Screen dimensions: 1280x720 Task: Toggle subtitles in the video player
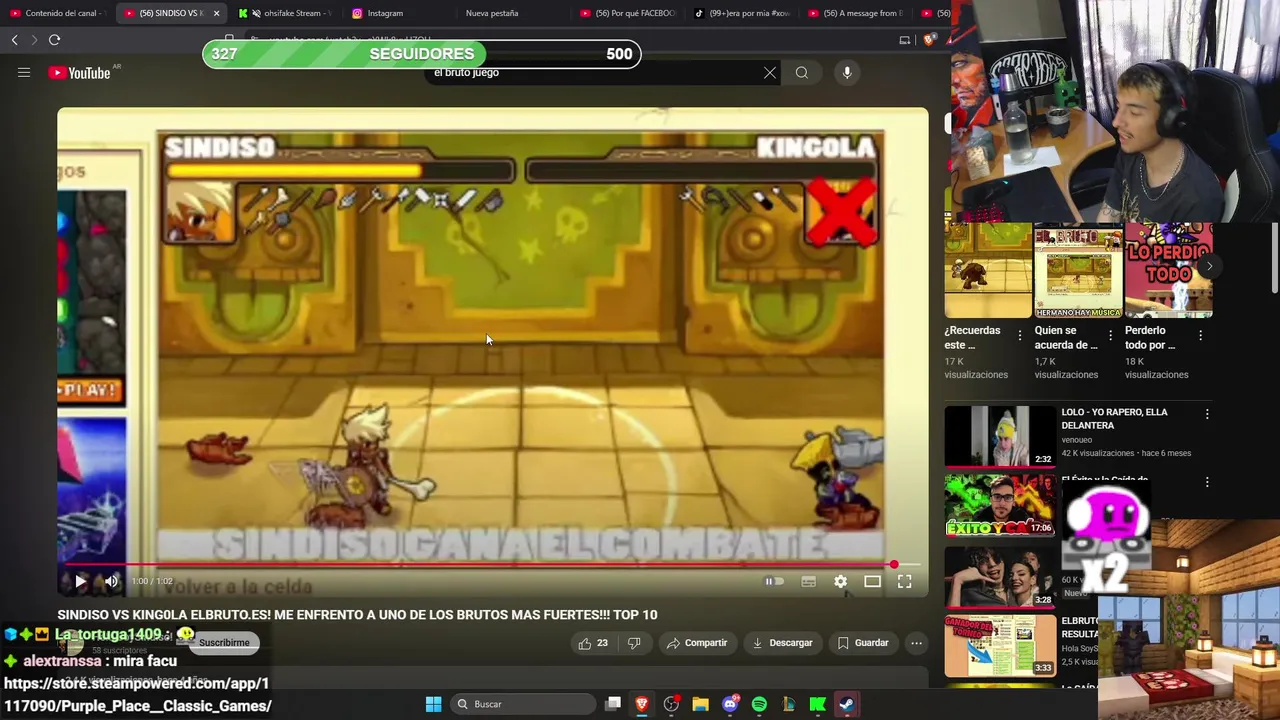[808, 581]
